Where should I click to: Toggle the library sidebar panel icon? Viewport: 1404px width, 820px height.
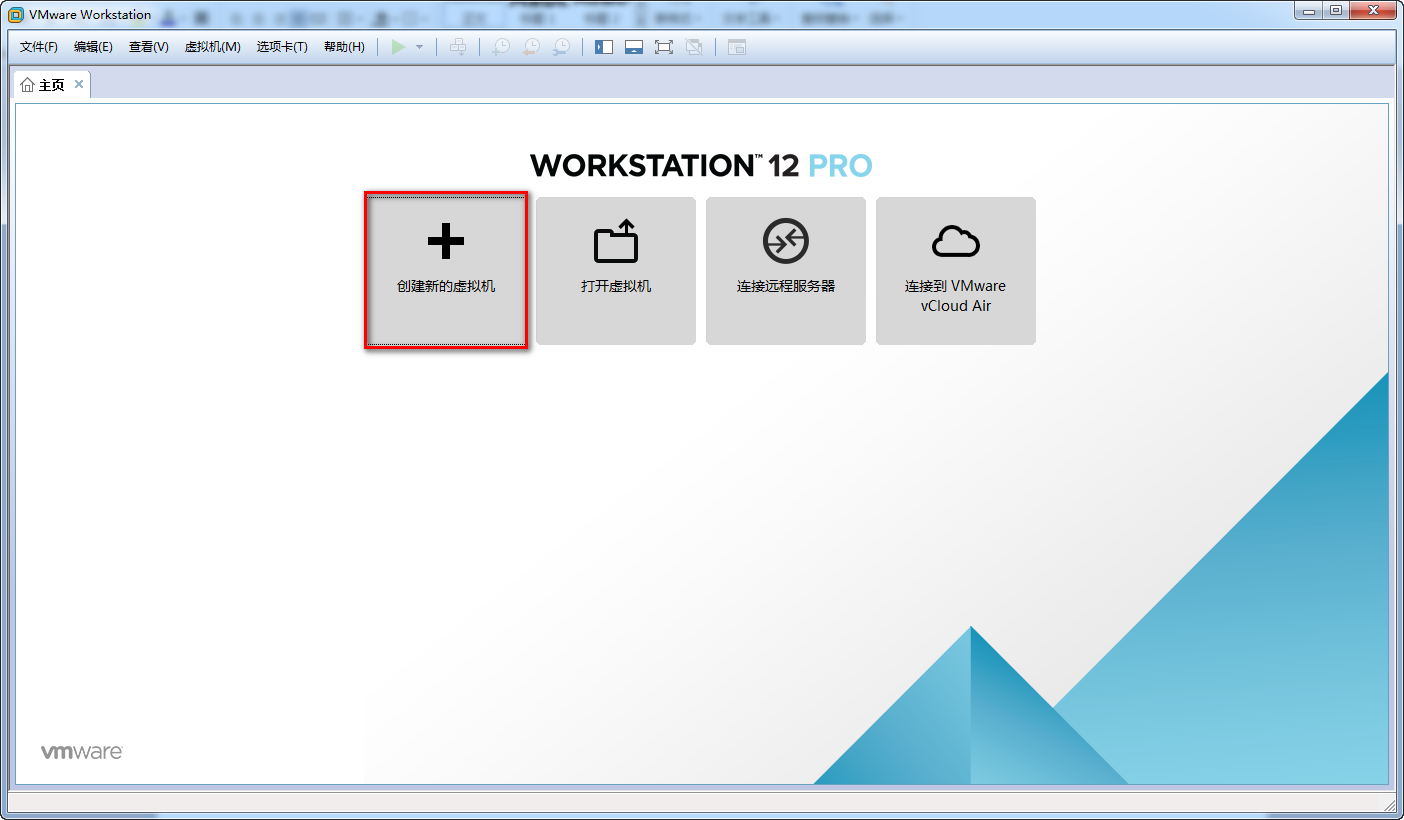coord(604,47)
